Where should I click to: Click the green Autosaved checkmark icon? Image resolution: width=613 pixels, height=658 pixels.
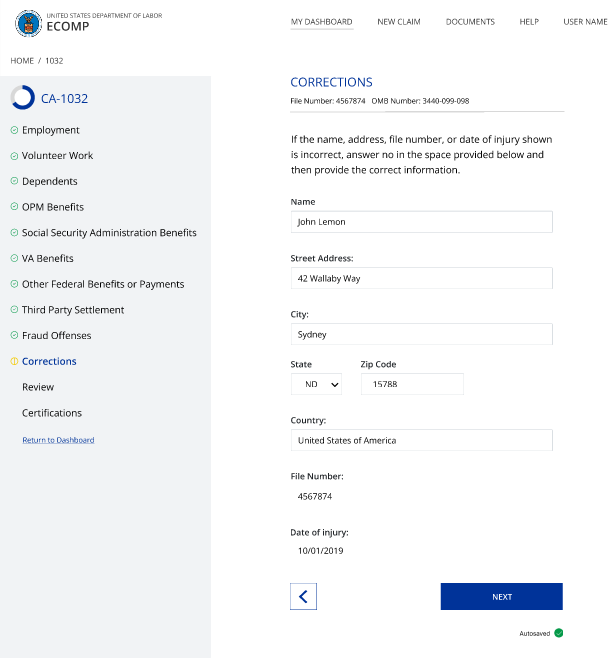559,633
